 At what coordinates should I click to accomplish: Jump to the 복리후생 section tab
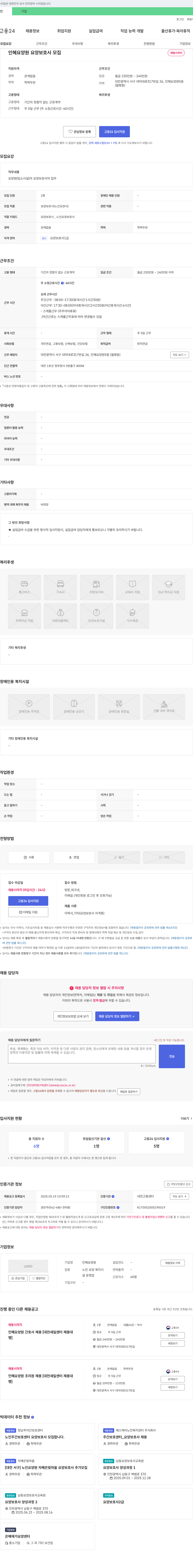[113, 44]
